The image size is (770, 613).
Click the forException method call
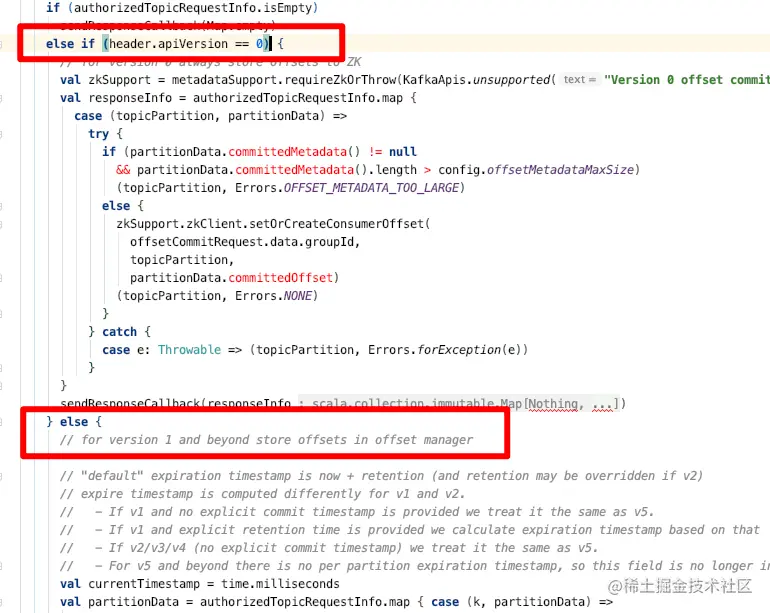coord(459,350)
